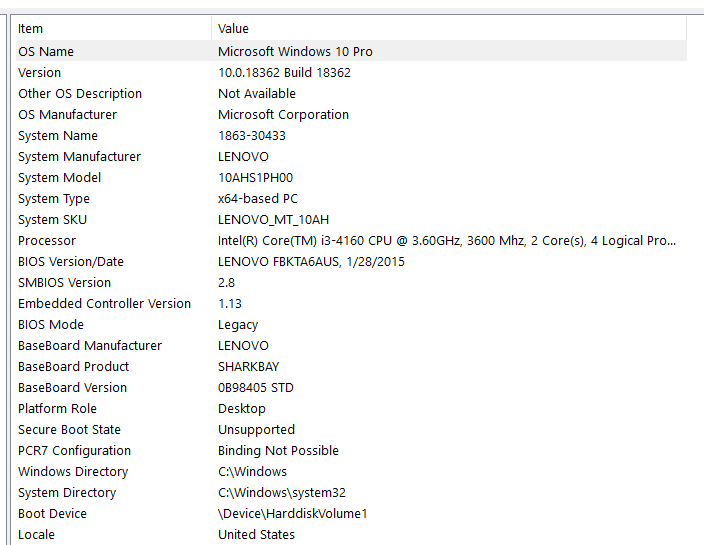This screenshot has width=704, height=545.
Task: Click the Value column header
Action: (x=449, y=29)
